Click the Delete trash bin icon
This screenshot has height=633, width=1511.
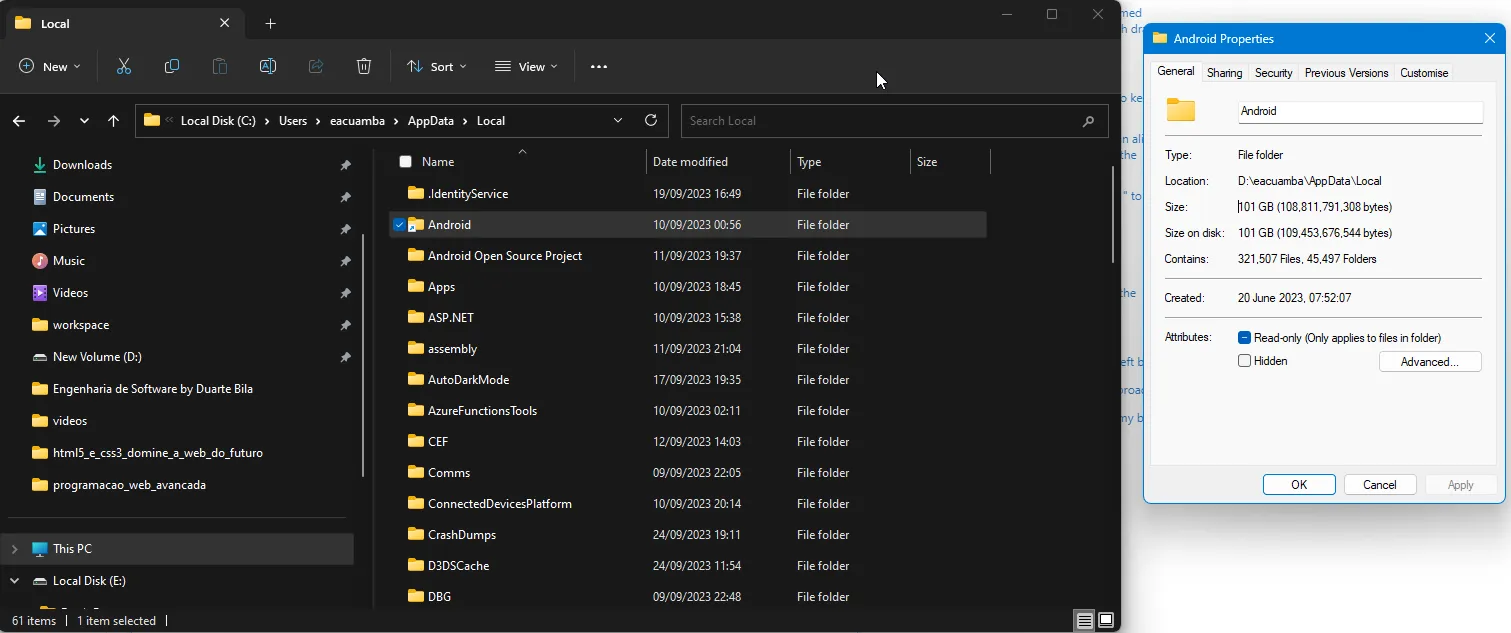[x=364, y=67]
